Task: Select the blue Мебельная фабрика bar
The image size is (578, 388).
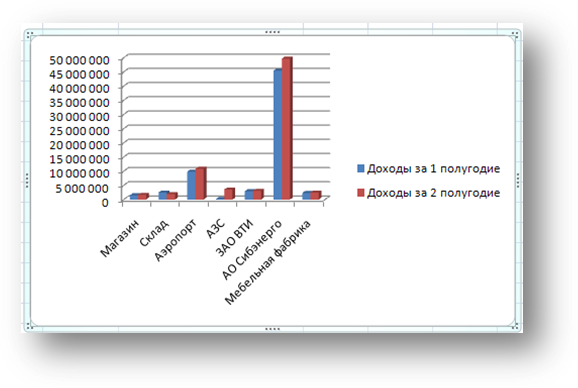Action: point(307,196)
